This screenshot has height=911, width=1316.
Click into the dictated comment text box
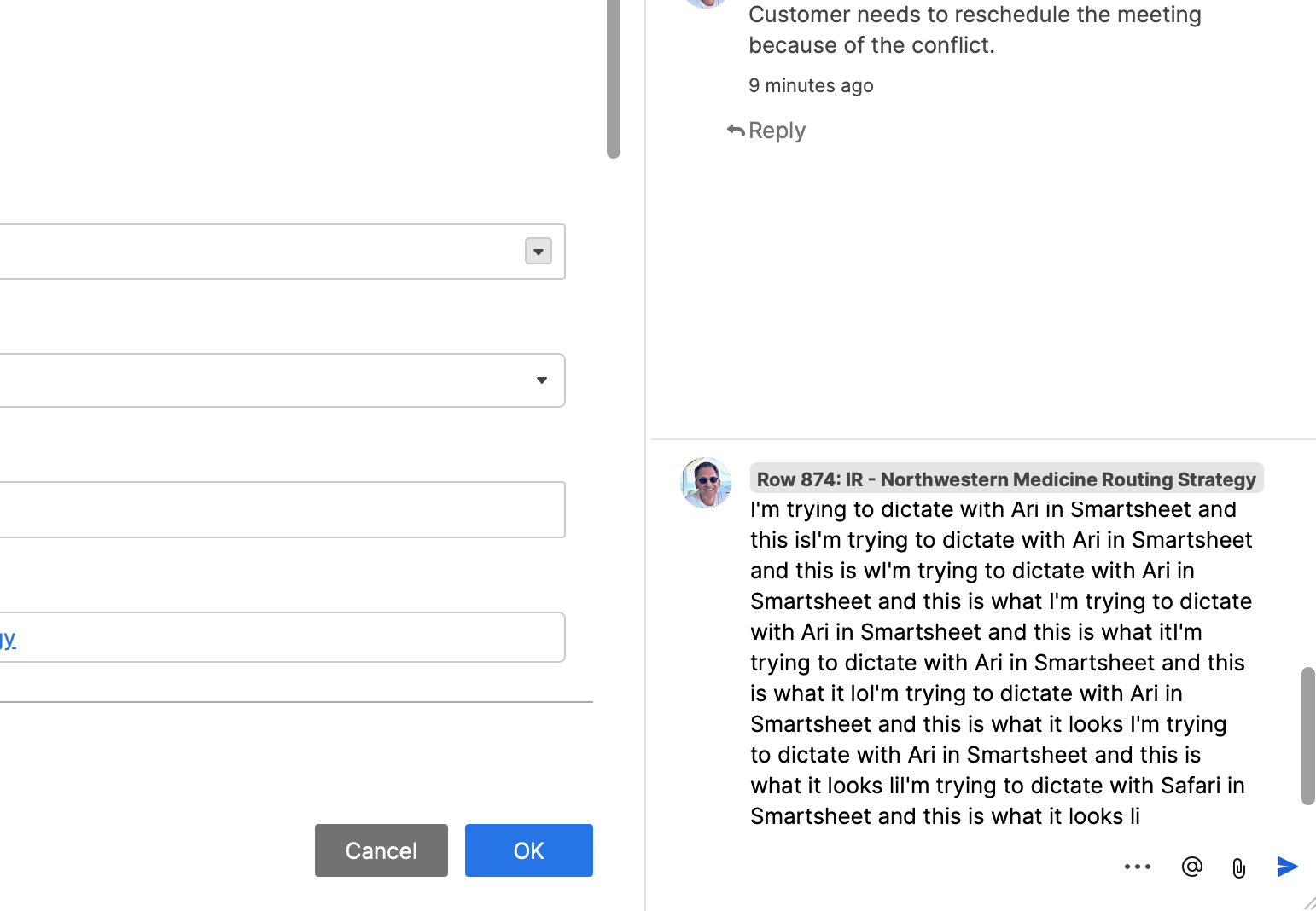1003,663
